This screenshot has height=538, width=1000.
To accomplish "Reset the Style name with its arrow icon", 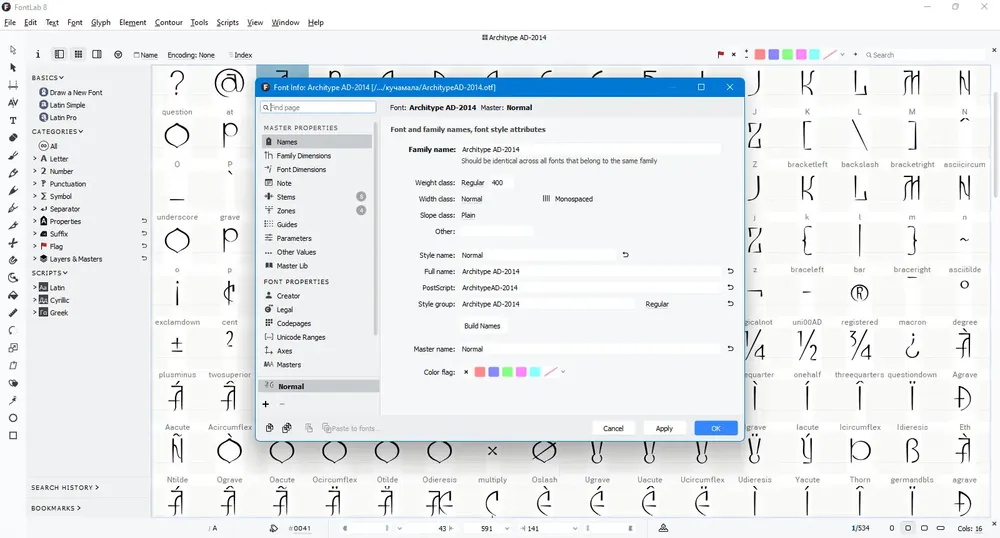I will (626, 255).
